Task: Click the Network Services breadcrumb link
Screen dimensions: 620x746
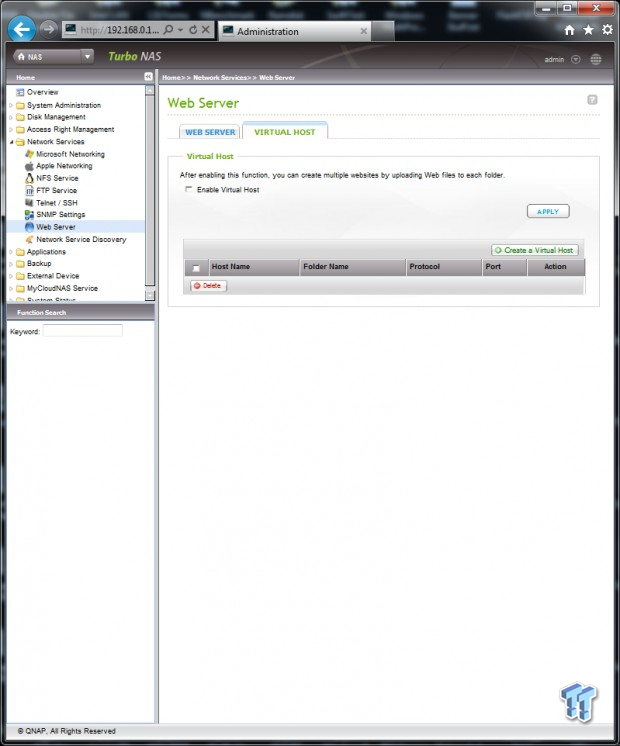Action: click(220, 78)
